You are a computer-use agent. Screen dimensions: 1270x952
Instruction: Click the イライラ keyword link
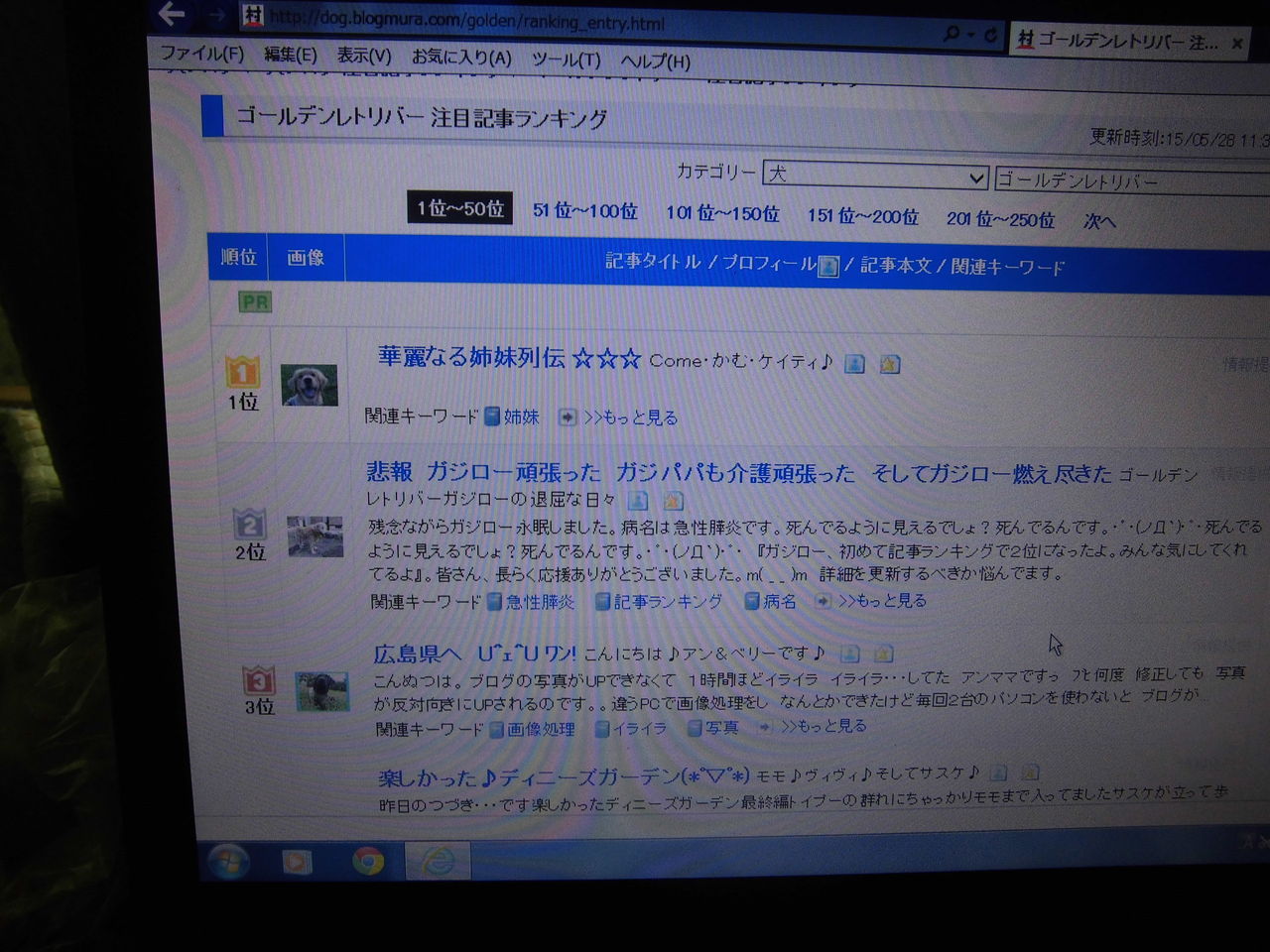(x=639, y=728)
